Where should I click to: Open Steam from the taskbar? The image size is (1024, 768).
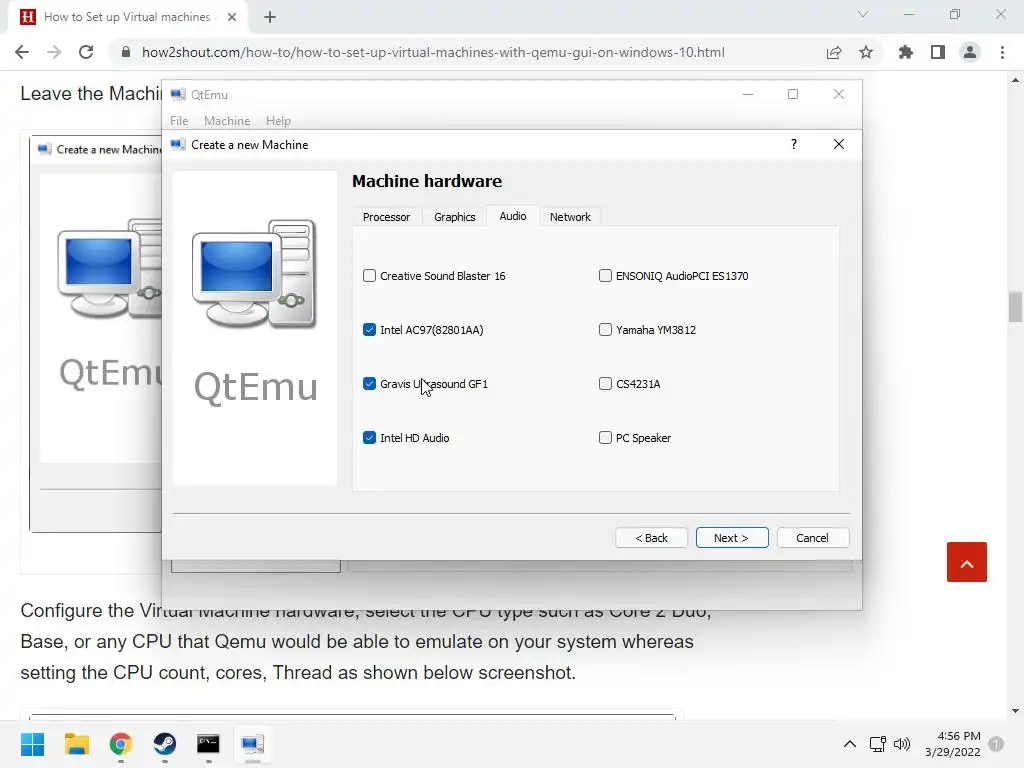click(x=165, y=744)
